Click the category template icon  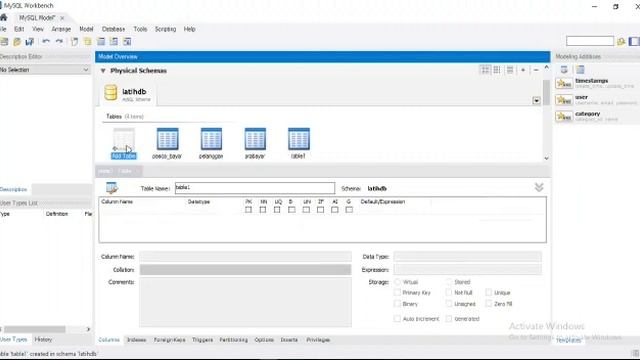(564, 117)
